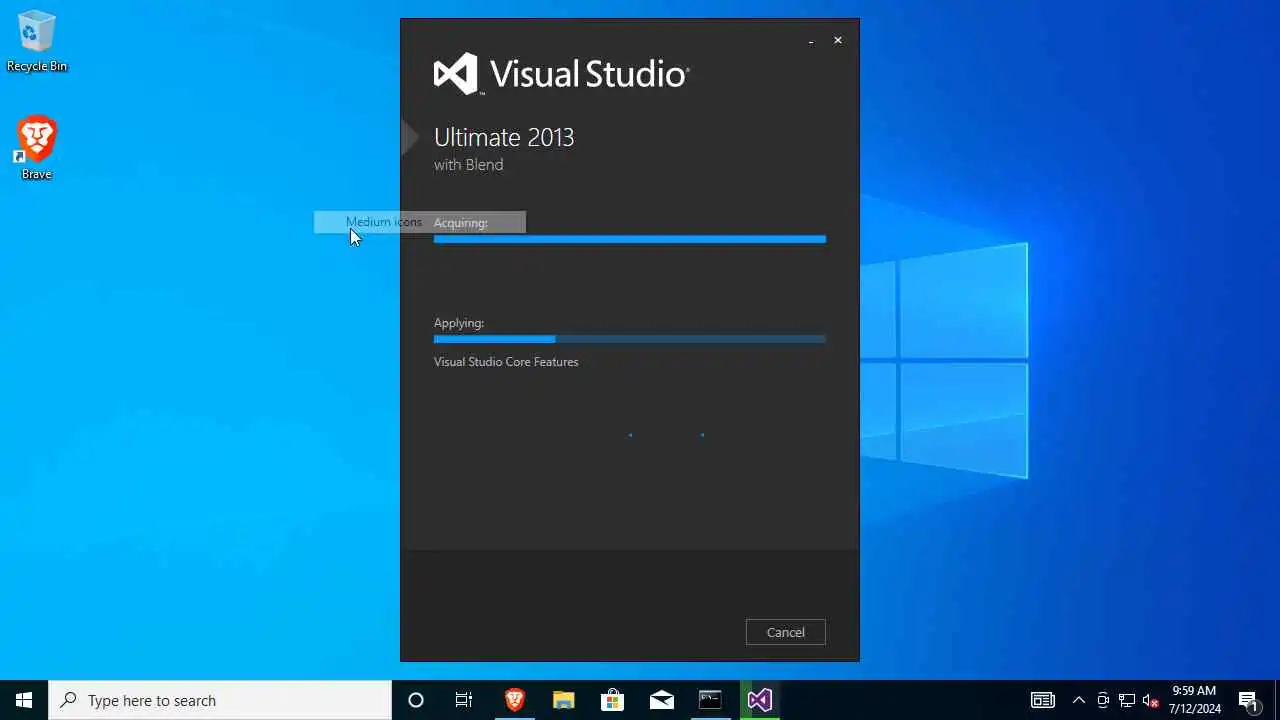Screen dimensions: 1280x720
Task: Select the 'Ultimate 2013' heading text
Action: point(504,137)
